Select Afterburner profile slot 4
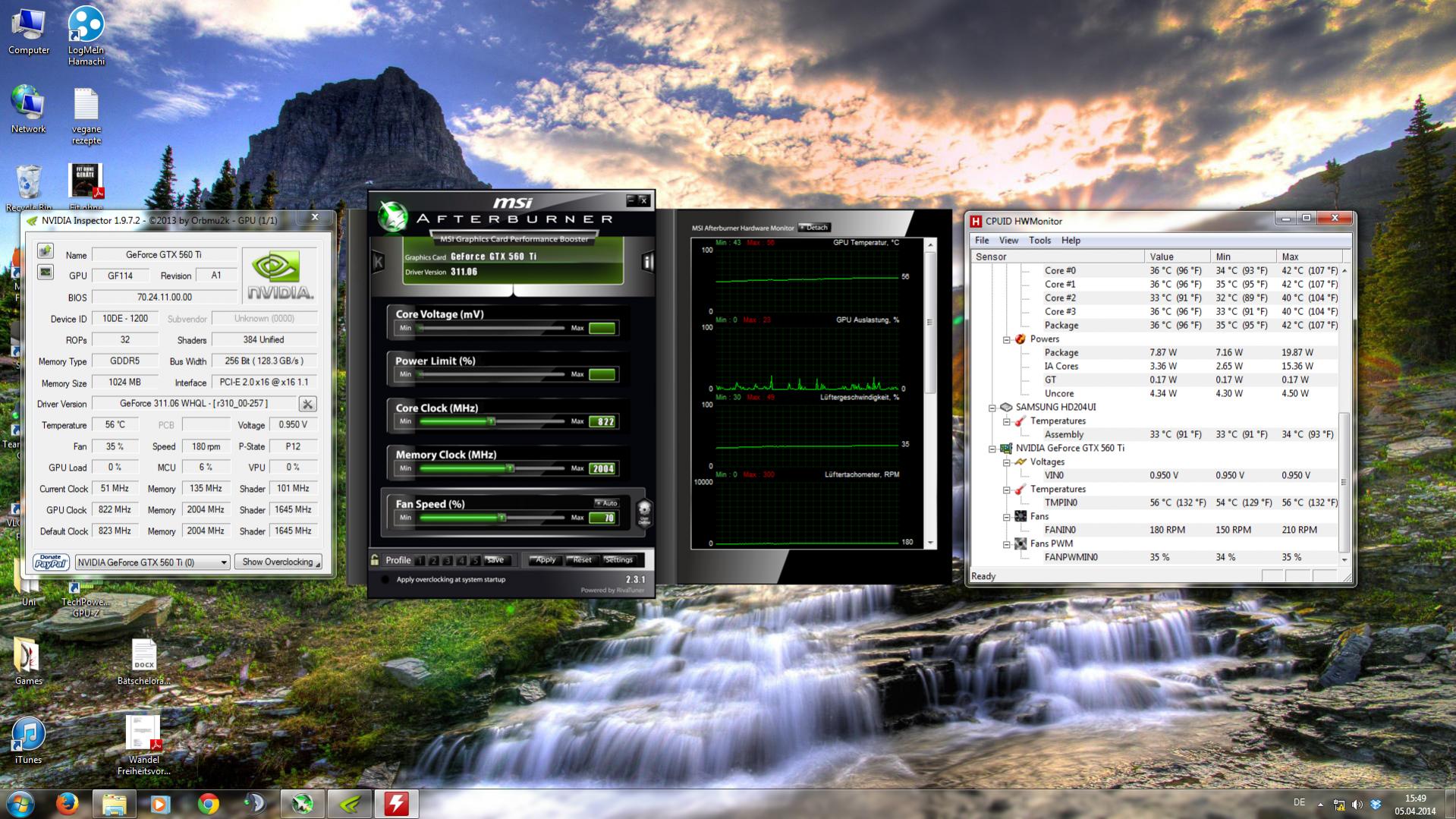1456x819 pixels. (461, 561)
